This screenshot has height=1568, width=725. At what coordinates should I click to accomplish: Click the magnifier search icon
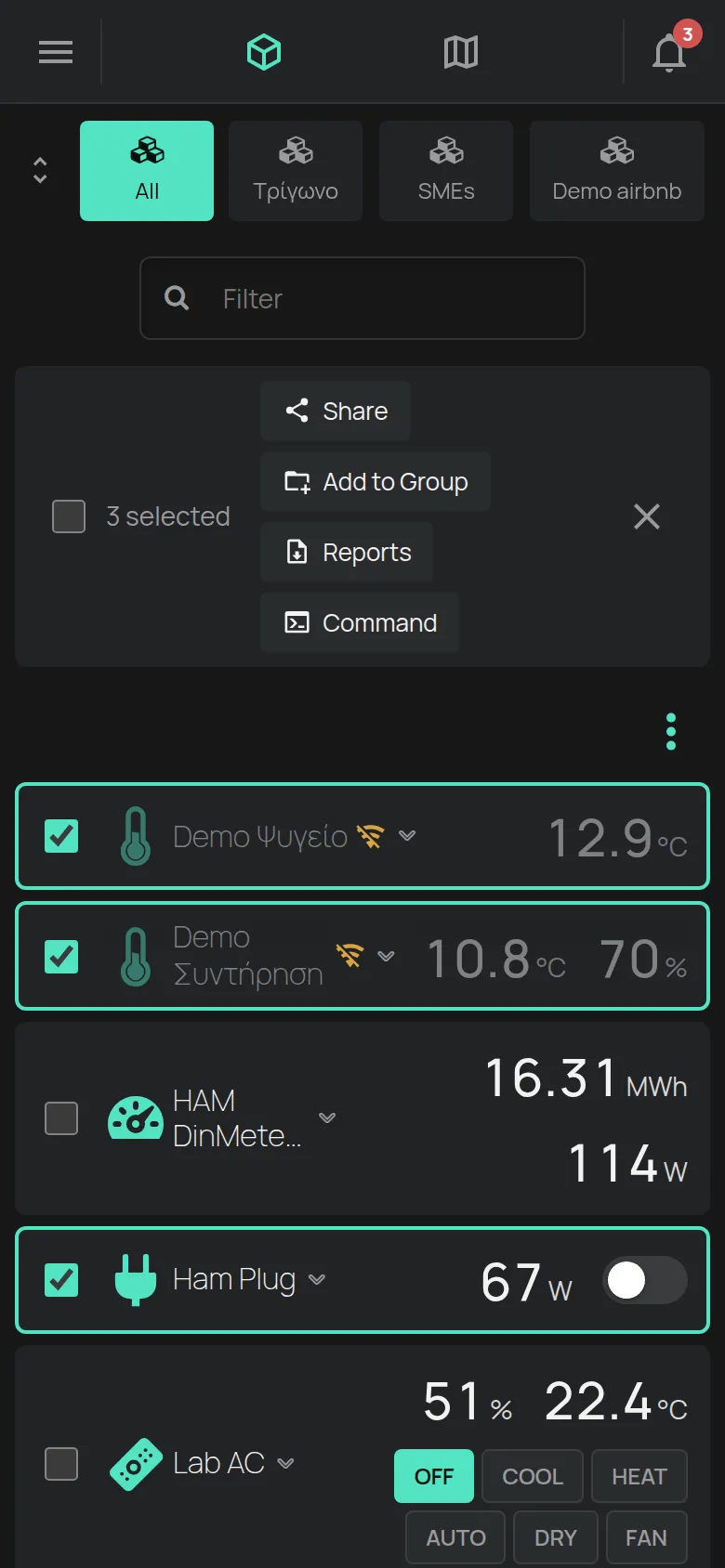(x=177, y=298)
